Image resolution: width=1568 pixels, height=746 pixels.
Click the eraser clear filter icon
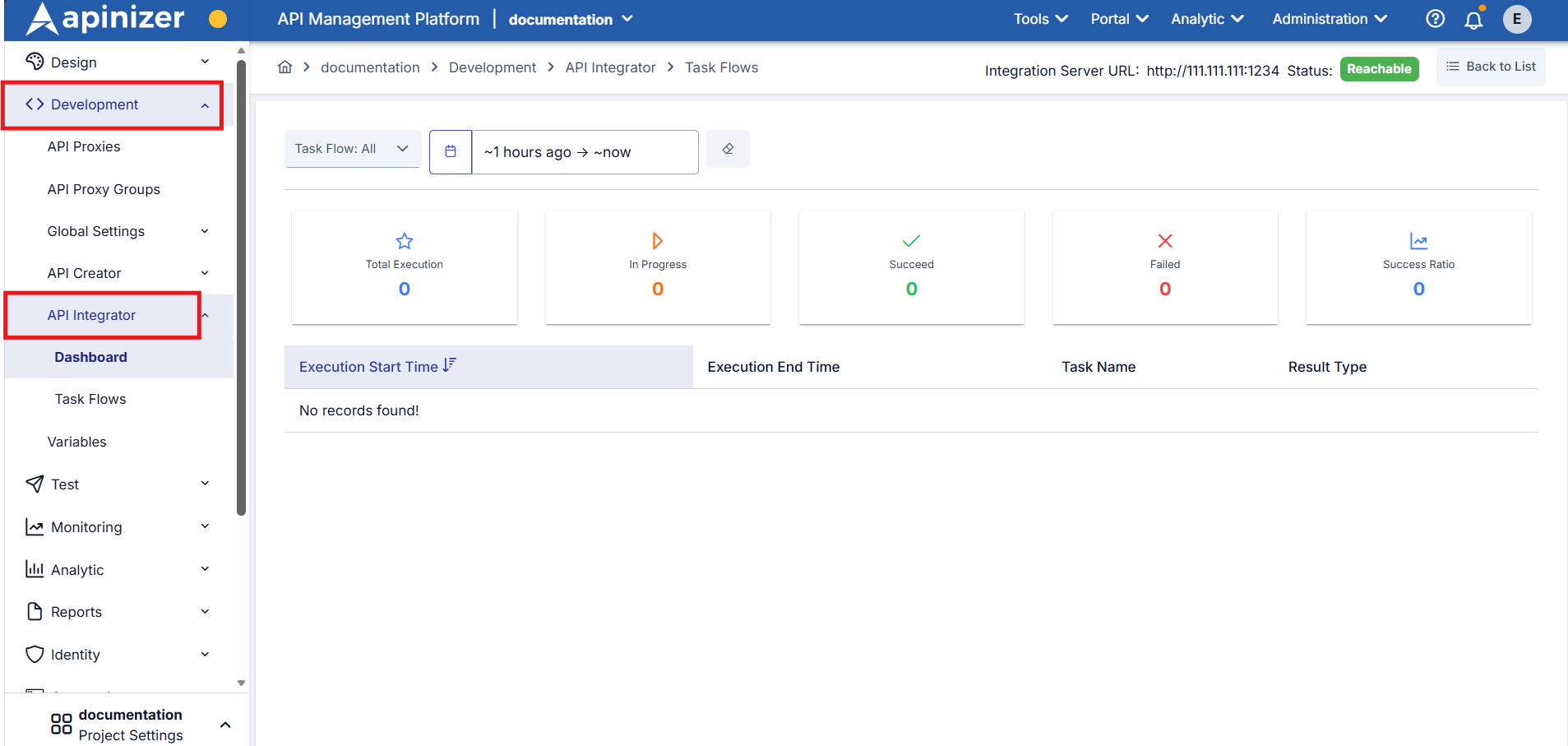(728, 149)
